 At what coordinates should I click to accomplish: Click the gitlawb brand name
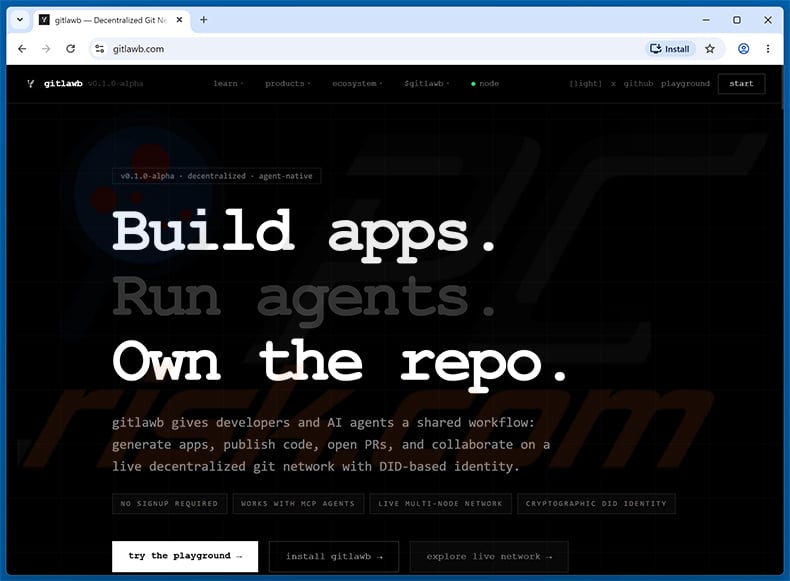tap(63, 84)
